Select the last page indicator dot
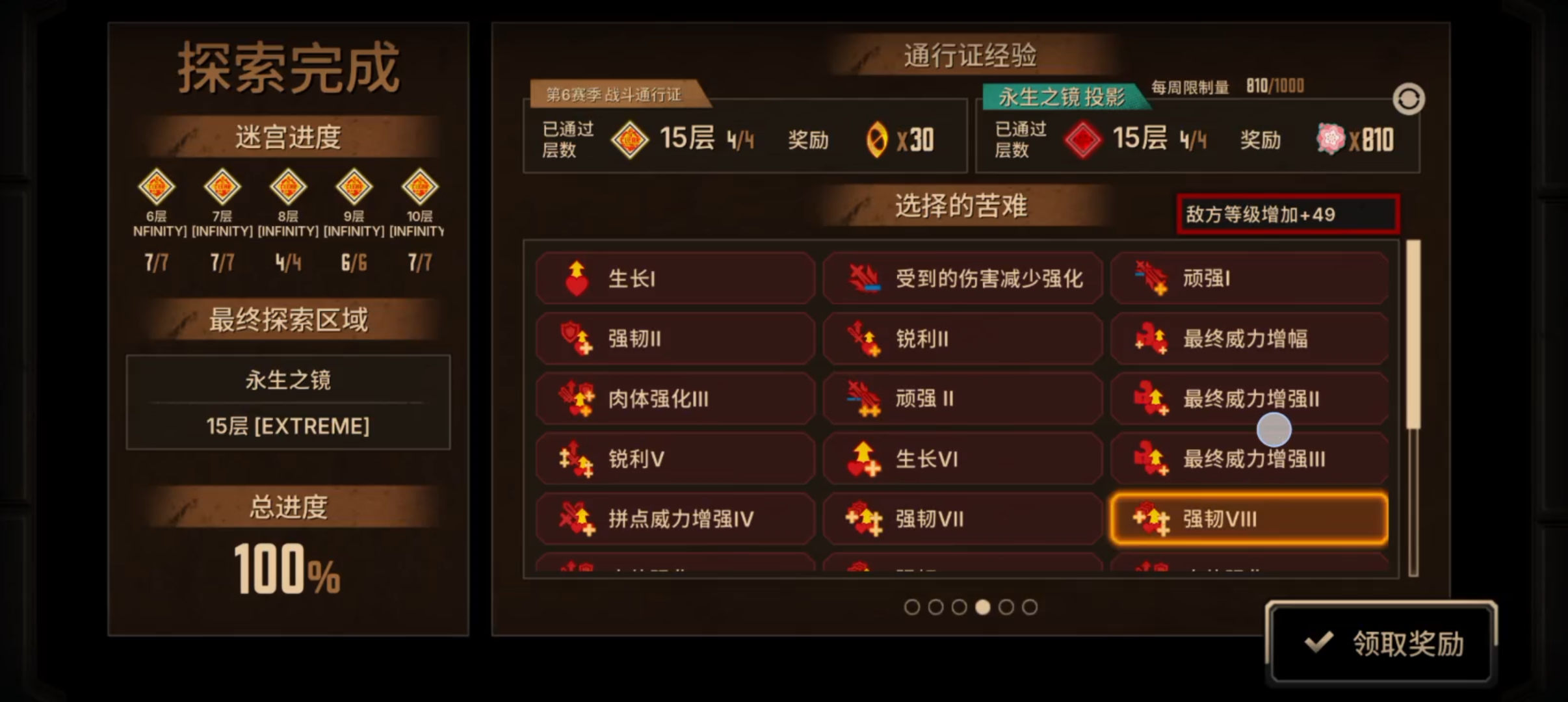This screenshot has width=1568, height=702. (1030, 607)
